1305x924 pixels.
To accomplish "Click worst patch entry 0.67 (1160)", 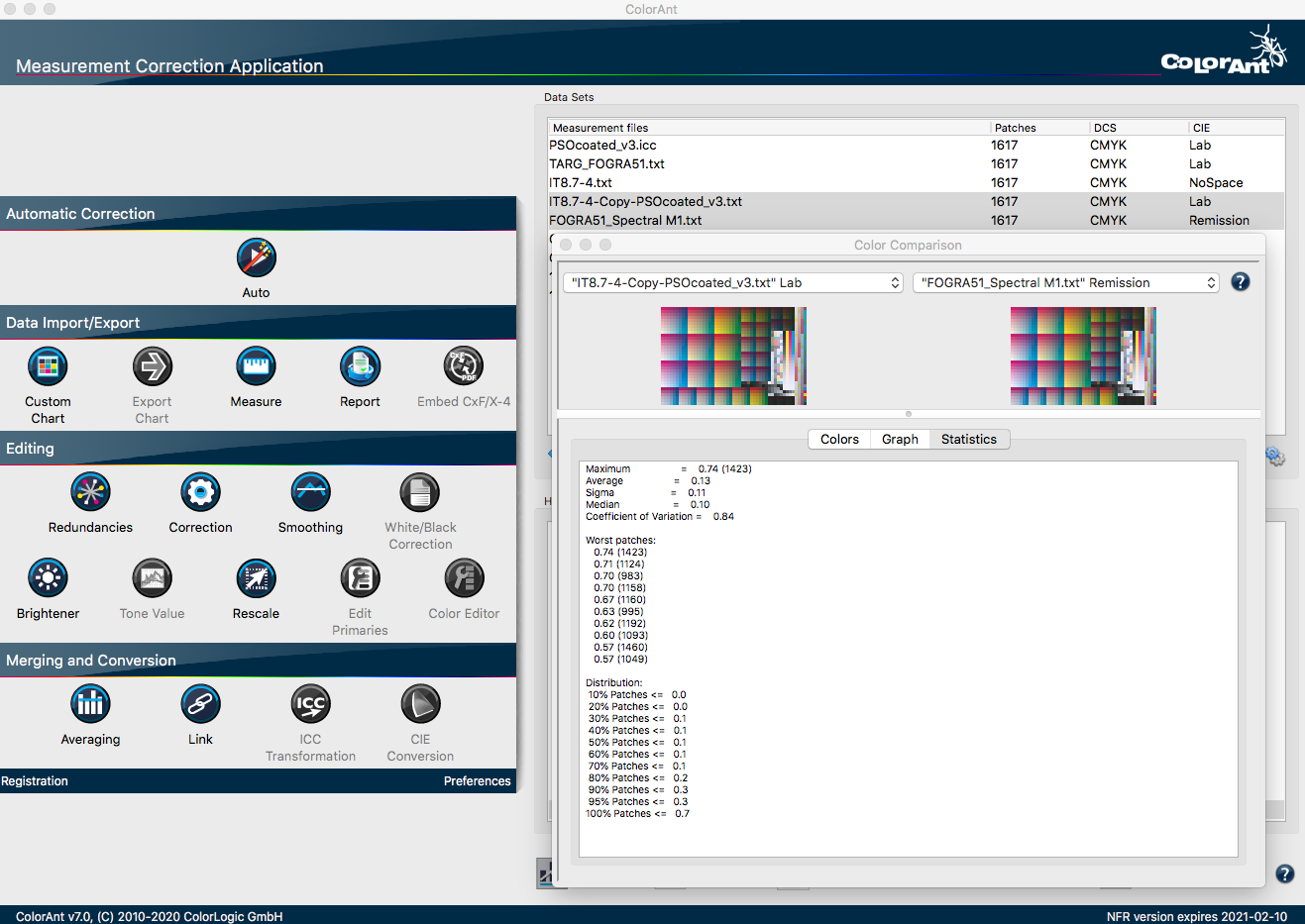I will pyautogui.click(x=619, y=600).
